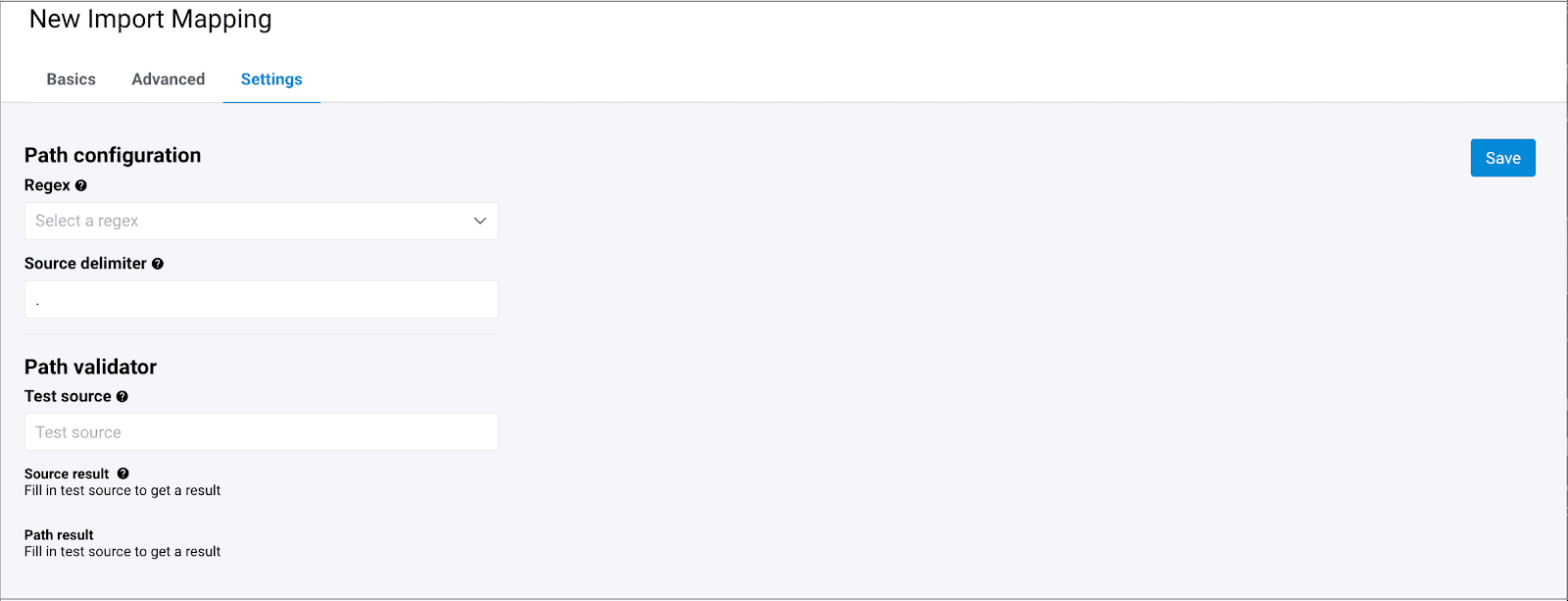Screen dimensions: 1568x601
Task: Click the Path validator heading
Action: [x=90, y=367]
